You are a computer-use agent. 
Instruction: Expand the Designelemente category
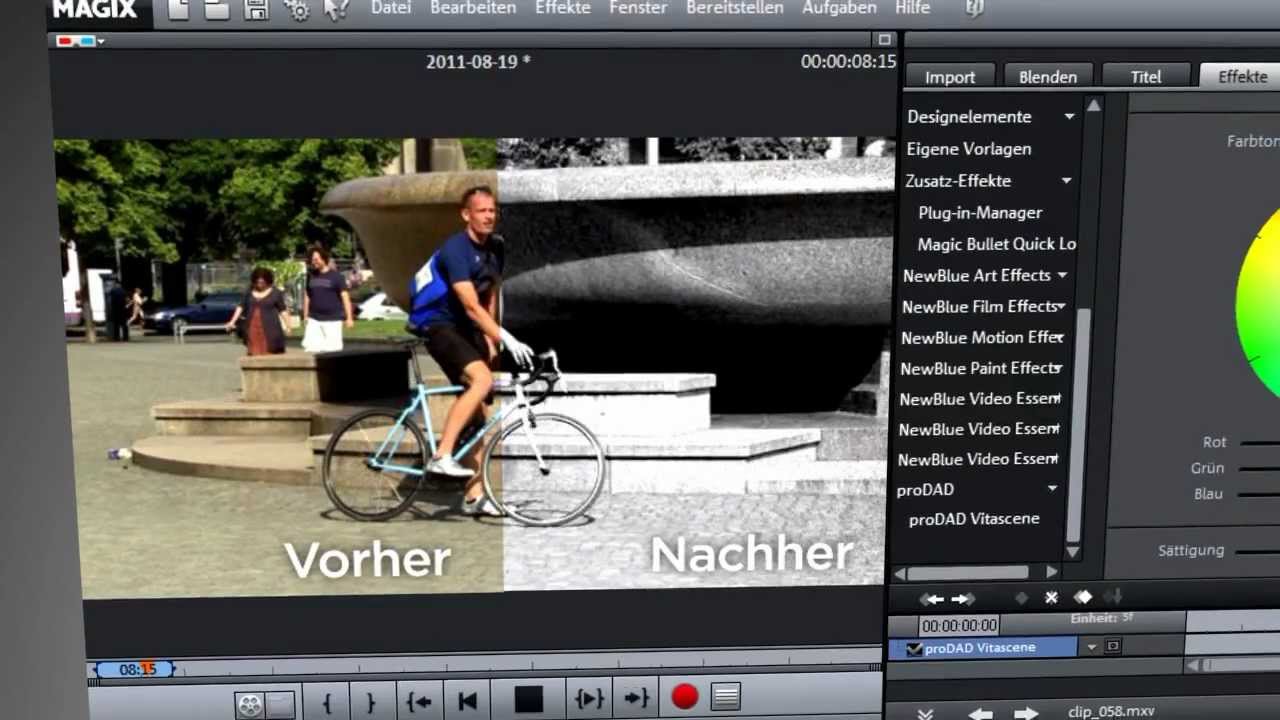[x=1069, y=117]
